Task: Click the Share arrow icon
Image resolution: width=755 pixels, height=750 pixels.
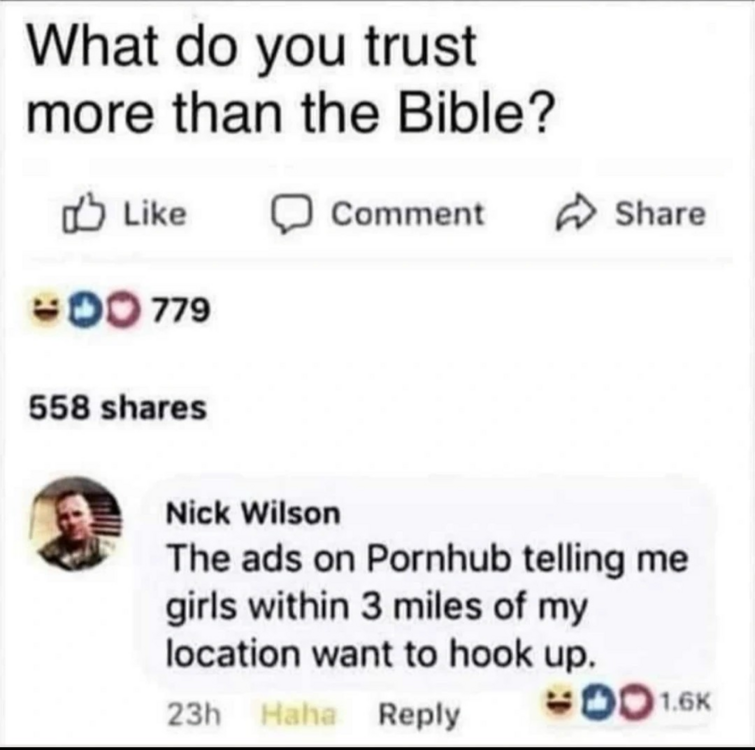Action: [x=576, y=213]
